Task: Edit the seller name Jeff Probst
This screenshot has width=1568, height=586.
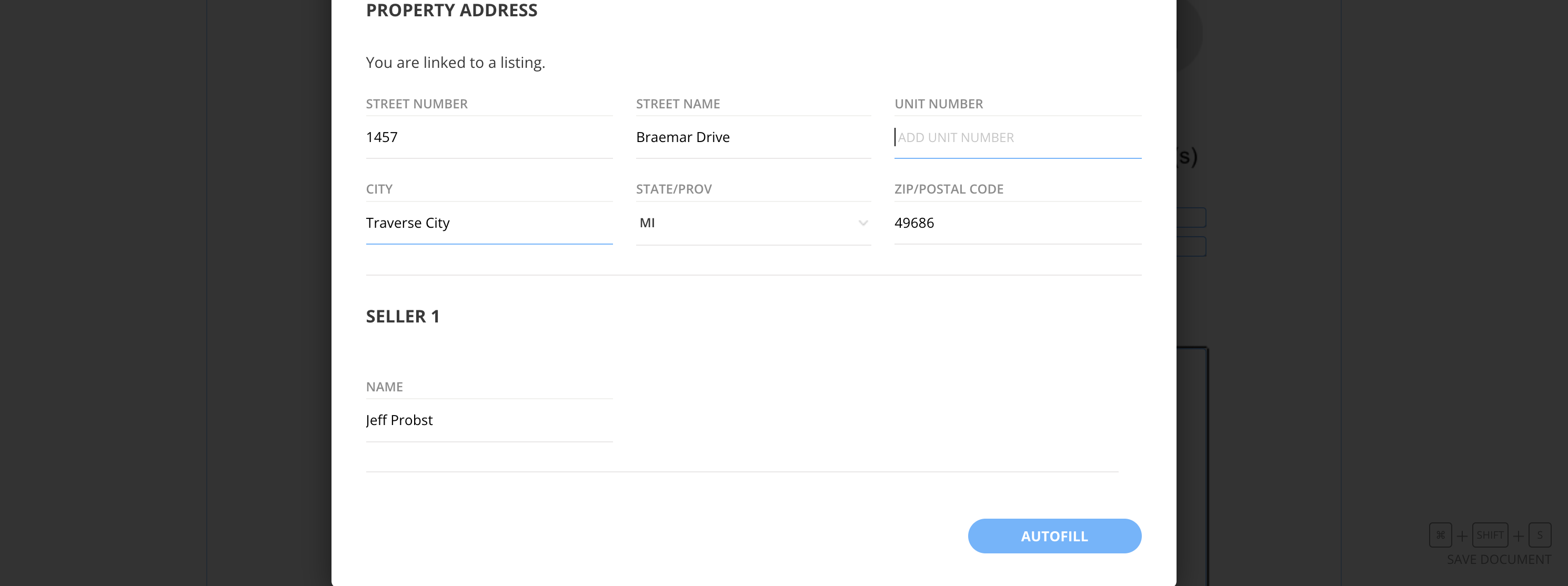Action: pos(488,420)
